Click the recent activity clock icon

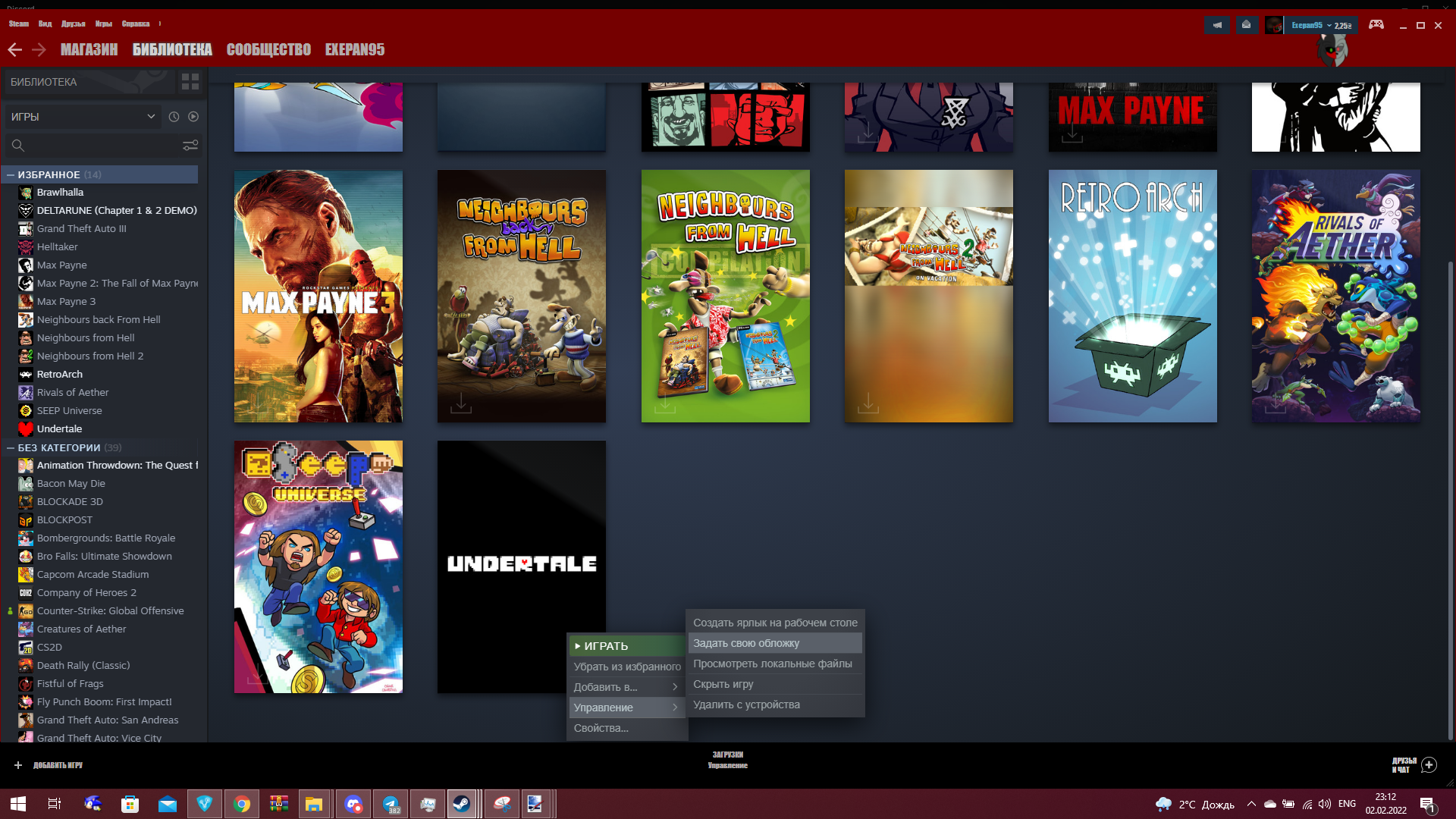click(x=174, y=117)
